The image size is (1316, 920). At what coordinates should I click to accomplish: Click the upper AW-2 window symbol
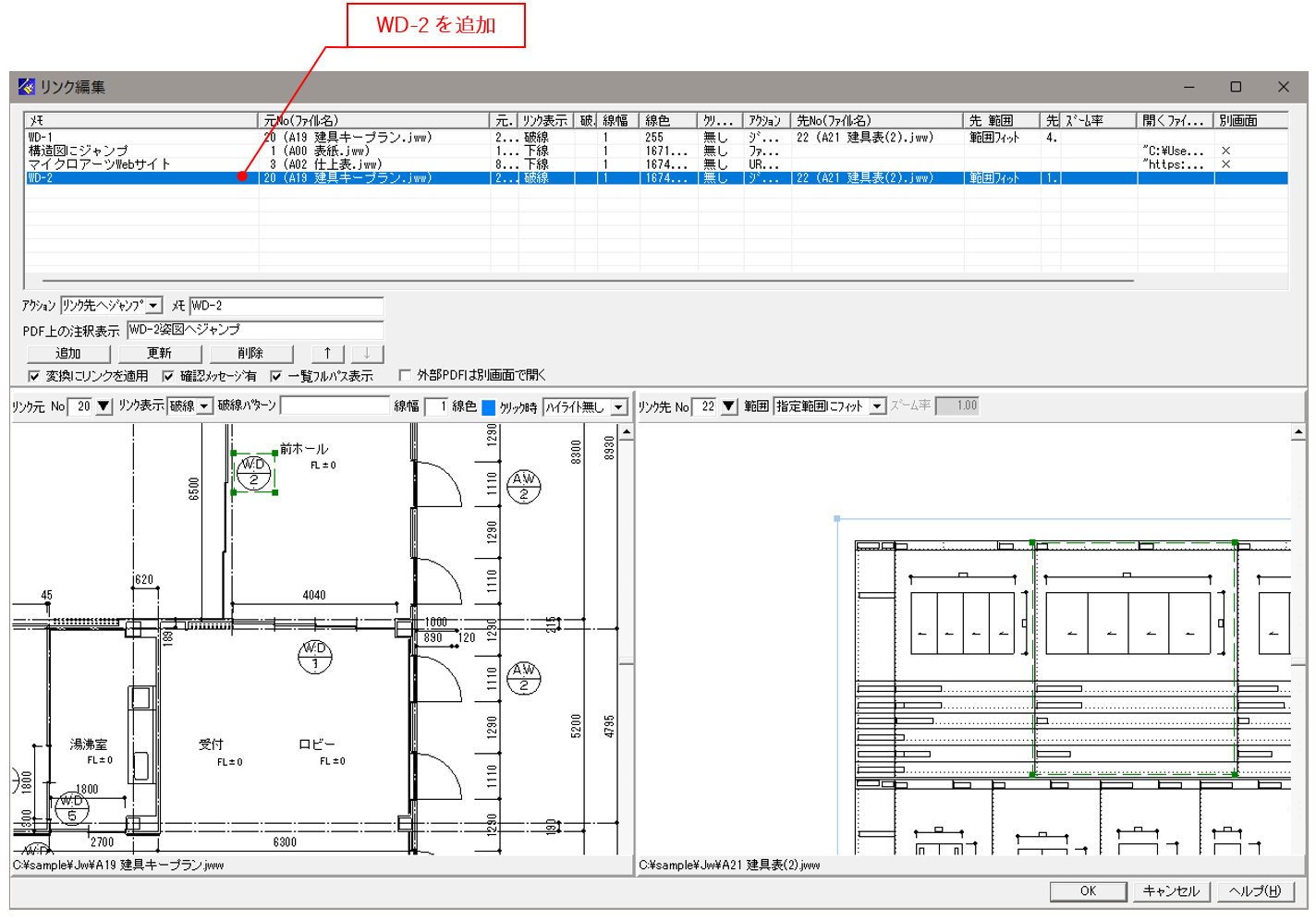pyautogui.click(x=524, y=486)
